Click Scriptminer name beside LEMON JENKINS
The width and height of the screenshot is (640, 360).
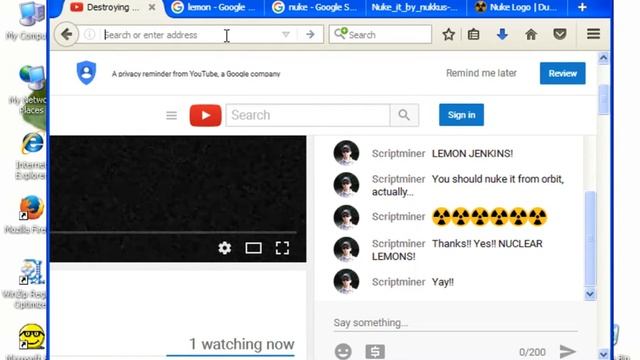(398, 153)
